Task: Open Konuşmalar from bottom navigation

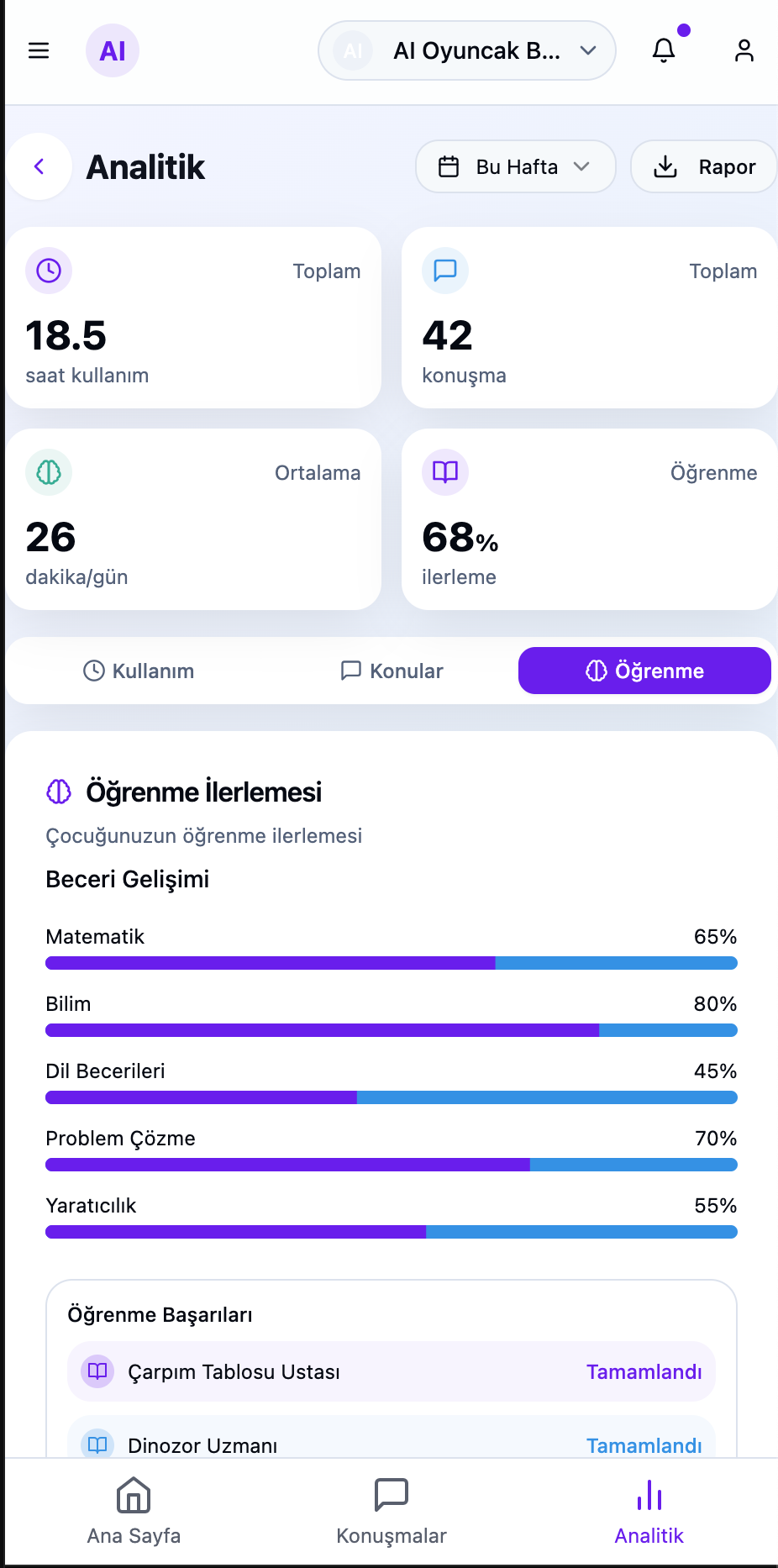Action: point(391,1511)
